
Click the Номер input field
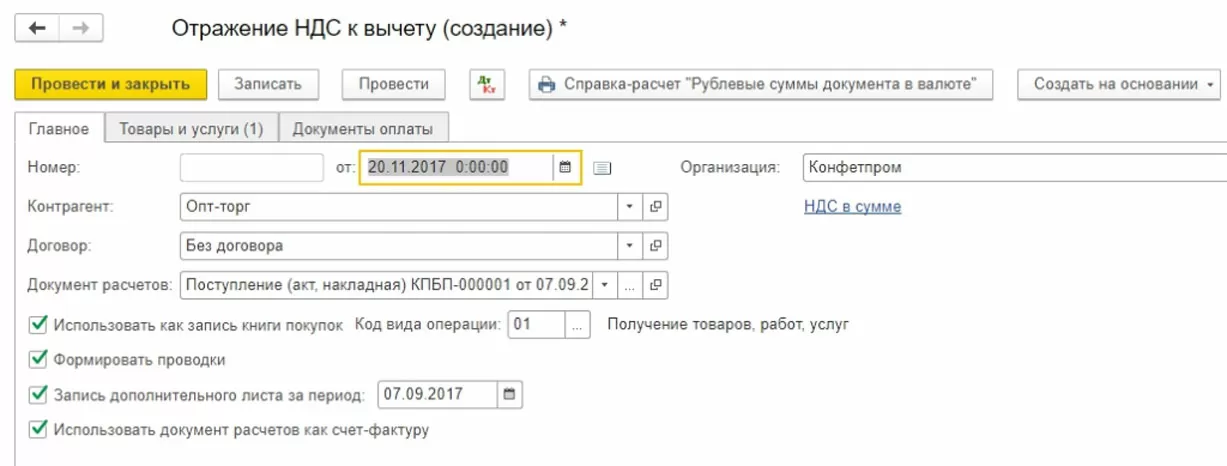(x=252, y=168)
